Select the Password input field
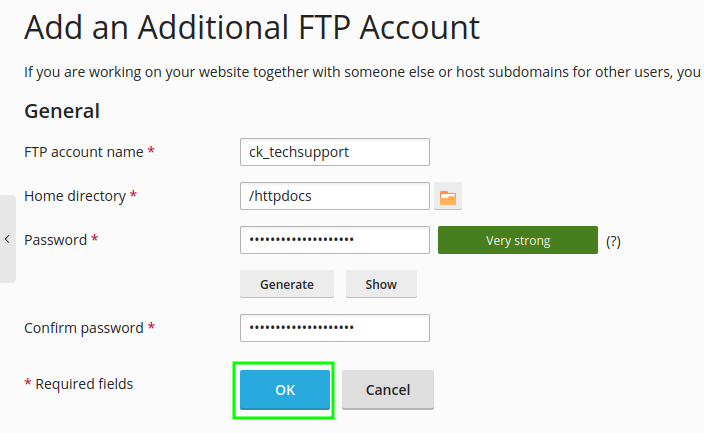The height and width of the screenshot is (433, 704). 335,240
